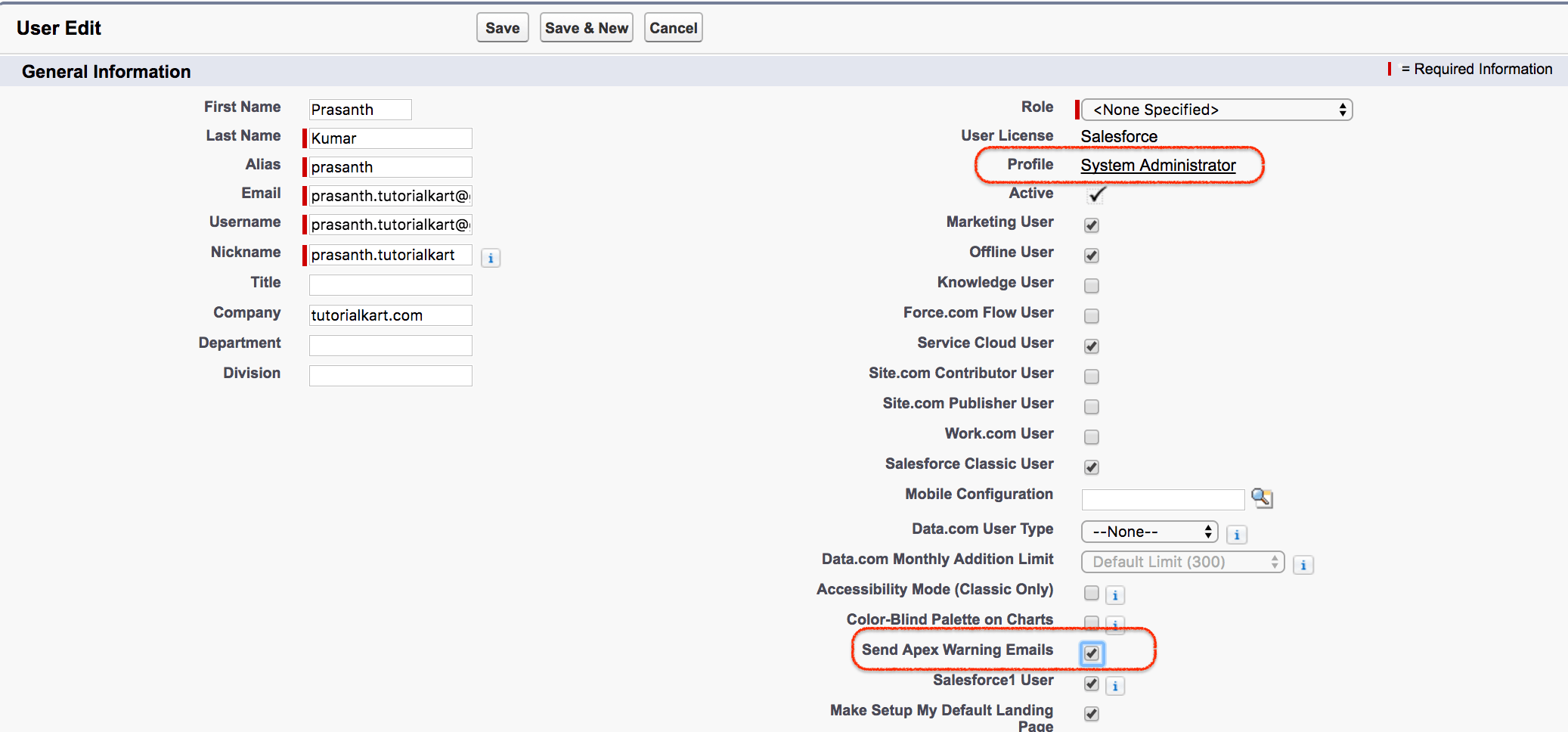Open the Data.com User Type dropdown
Image resolution: width=1568 pixels, height=732 pixels.
pyautogui.click(x=1149, y=532)
